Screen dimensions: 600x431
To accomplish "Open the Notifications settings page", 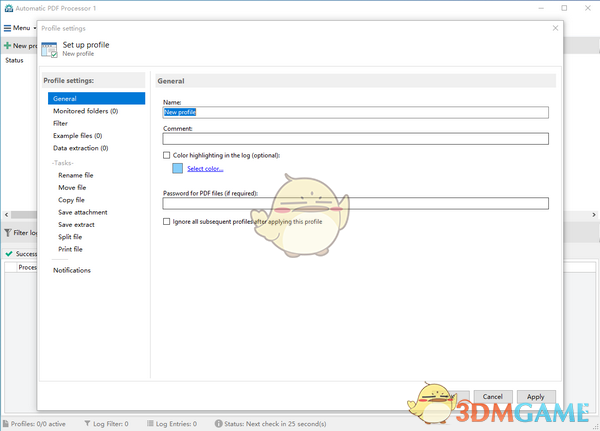I will click(x=72, y=270).
